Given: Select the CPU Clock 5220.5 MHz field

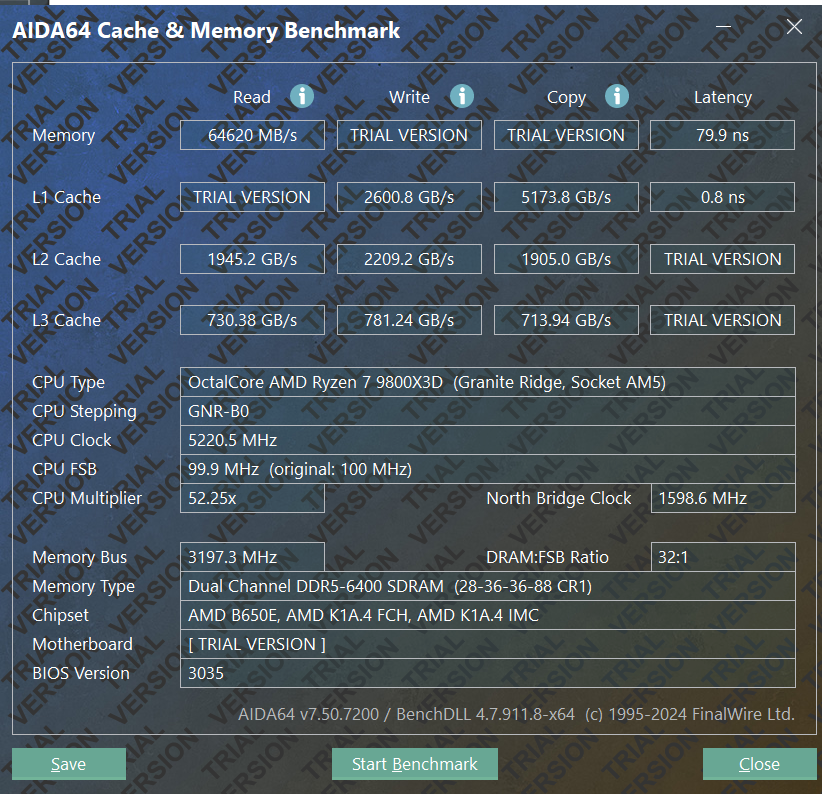Looking at the screenshot, I should coord(487,440).
